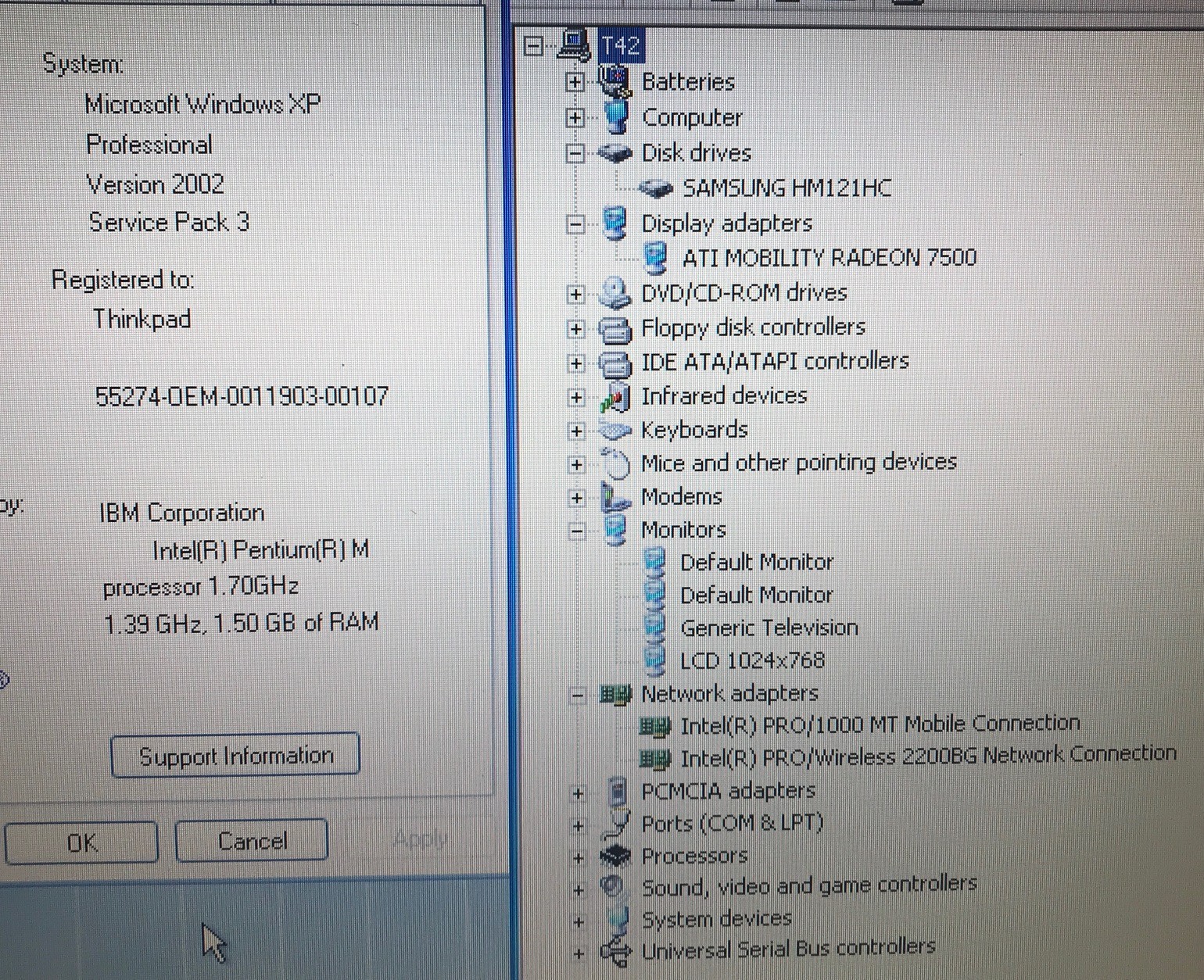1204x980 pixels.
Task: Click the DVD/CD-ROM drives icon
Action: coord(615,293)
